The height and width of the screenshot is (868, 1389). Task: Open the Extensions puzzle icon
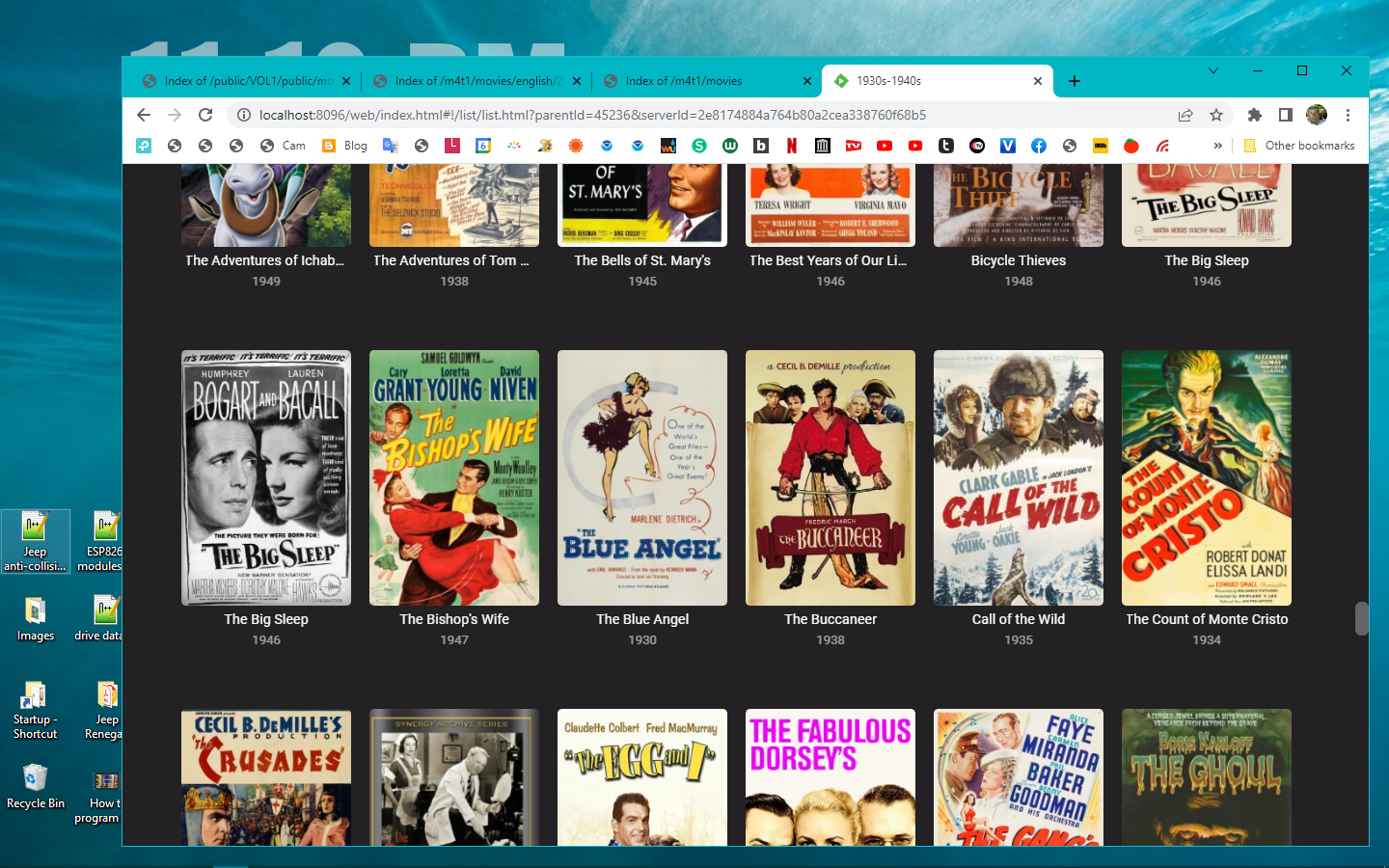pos(1254,115)
